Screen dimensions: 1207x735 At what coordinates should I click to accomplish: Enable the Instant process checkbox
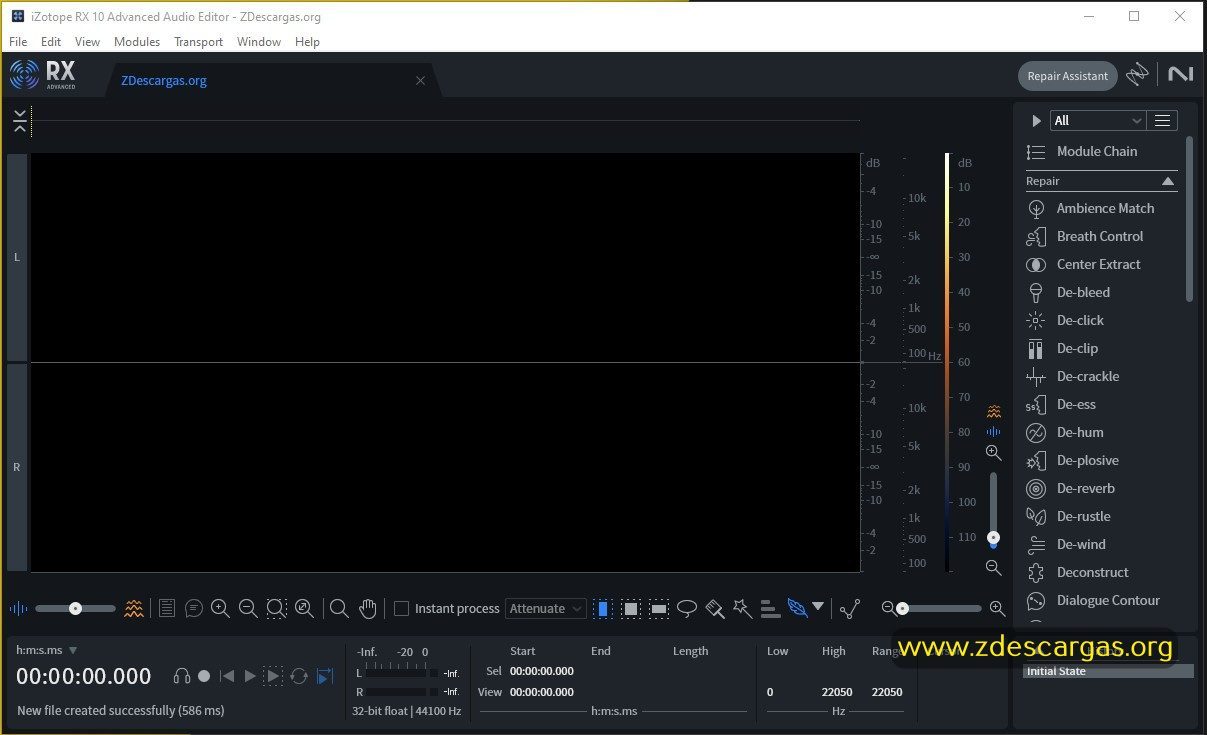coord(401,608)
